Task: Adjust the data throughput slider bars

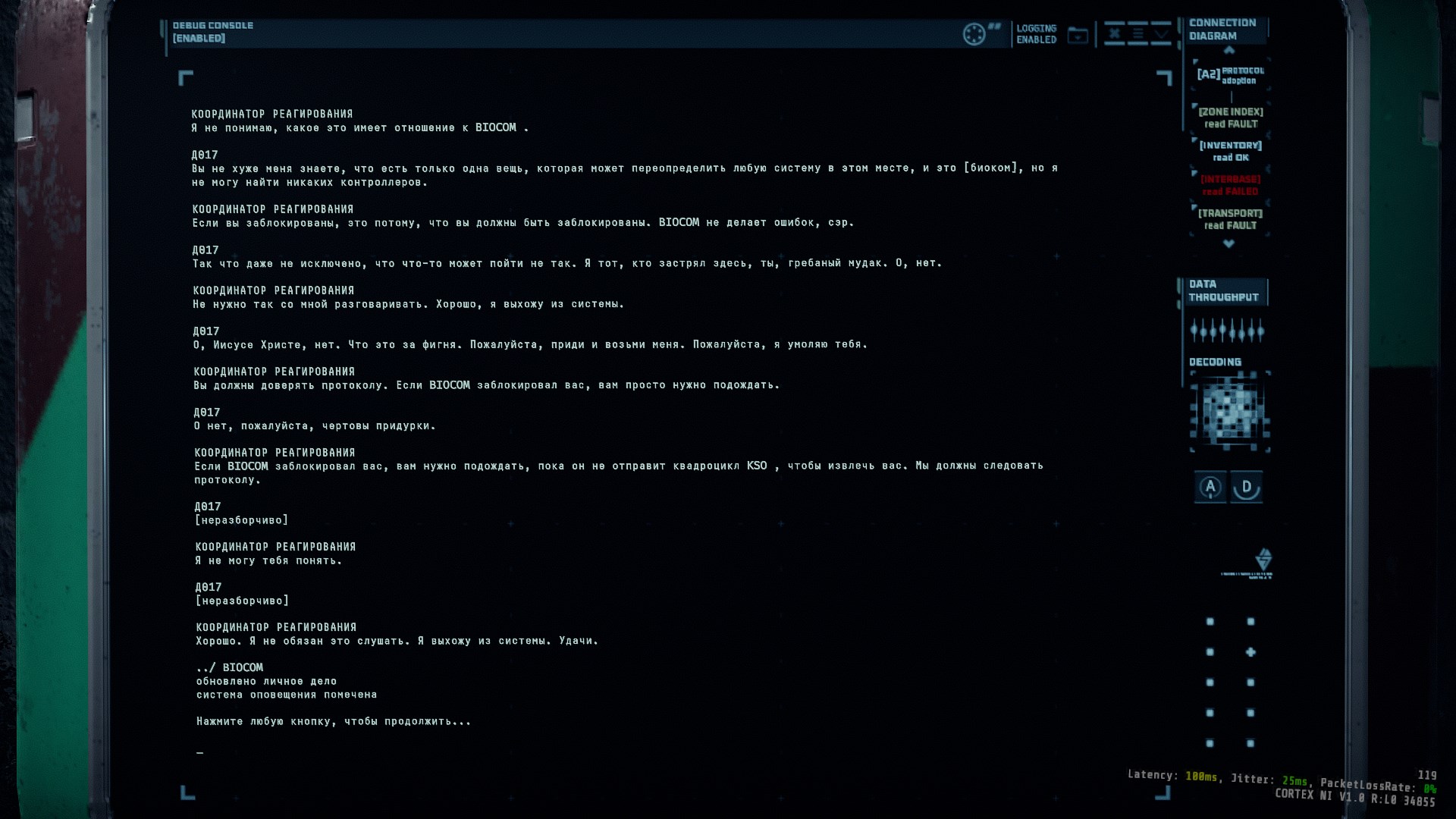Action: coord(1227,331)
